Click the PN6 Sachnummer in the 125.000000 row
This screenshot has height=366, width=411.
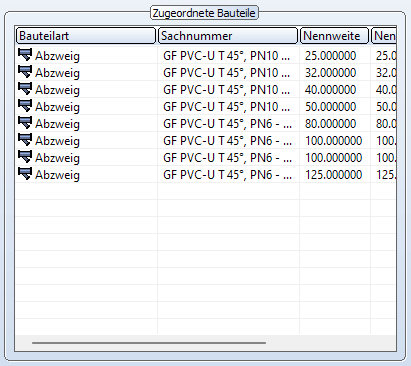coord(228,175)
